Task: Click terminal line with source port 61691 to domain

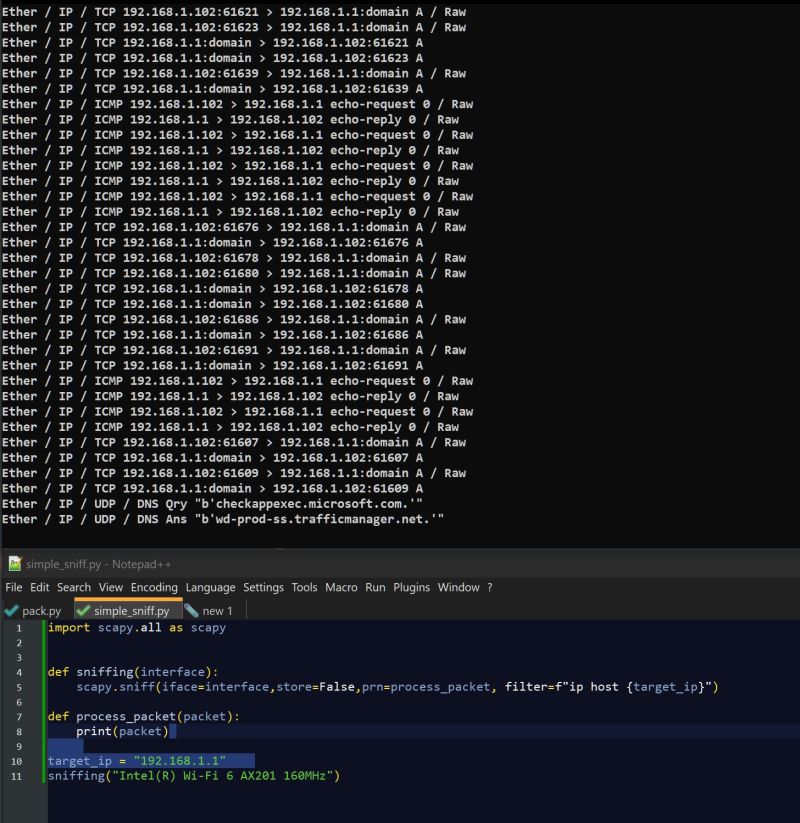Action: (x=234, y=350)
